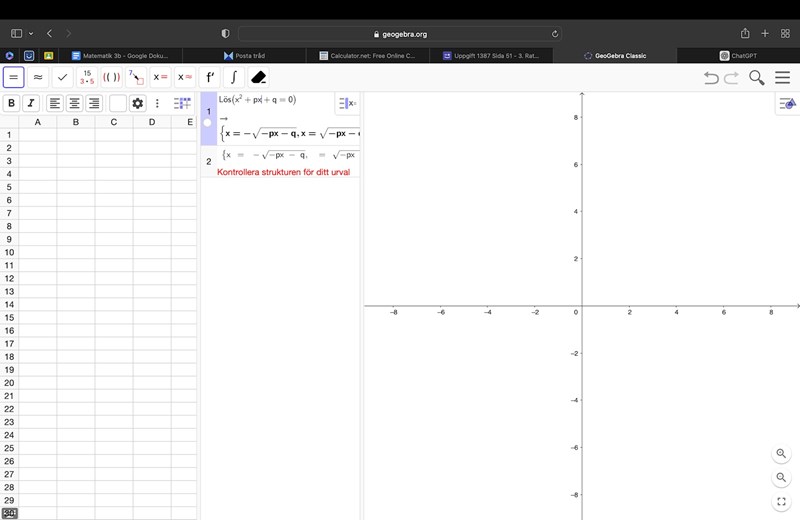Toggle bold formatting in spreadsheet
Image resolution: width=800 pixels, height=520 pixels.
click(12, 103)
